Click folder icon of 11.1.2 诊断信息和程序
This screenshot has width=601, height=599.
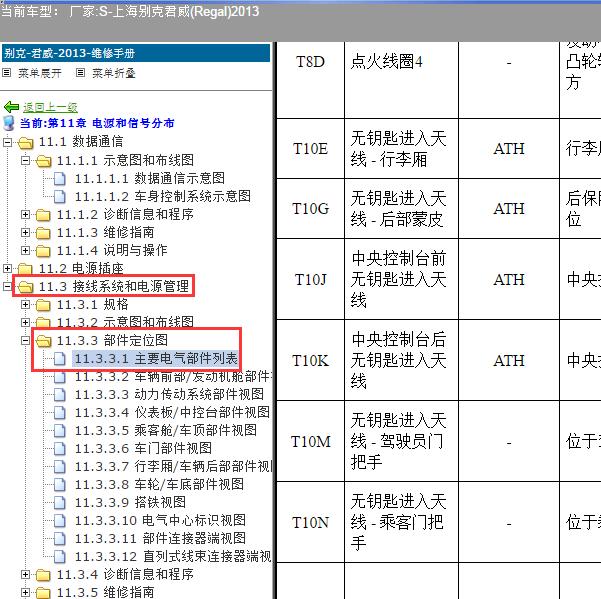pos(43,215)
